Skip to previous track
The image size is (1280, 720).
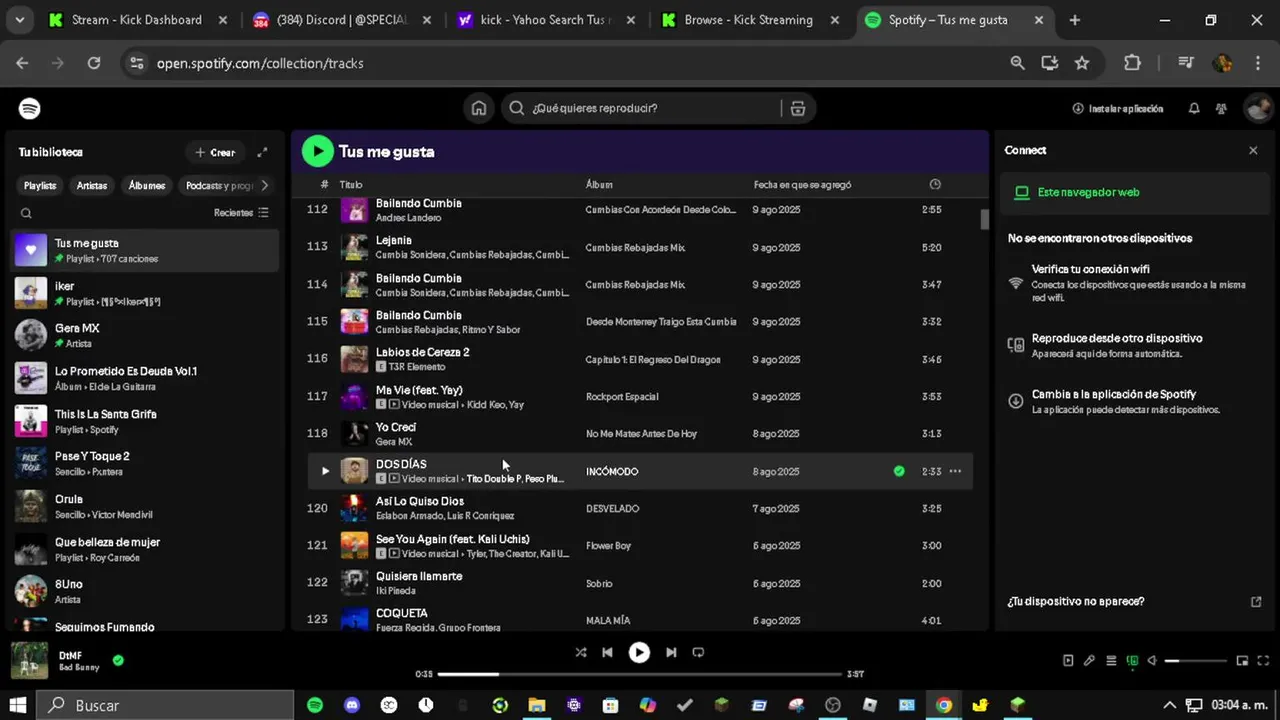(607, 652)
